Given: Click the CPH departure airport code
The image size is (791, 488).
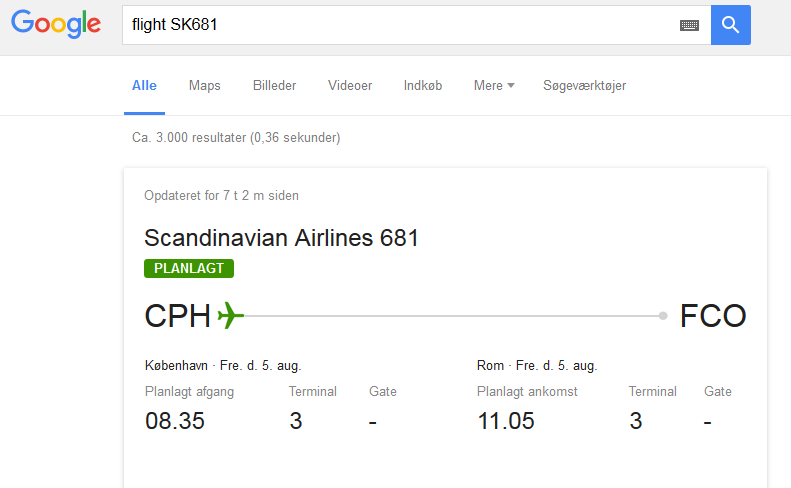Looking at the screenshot, I should pos(178,316).
